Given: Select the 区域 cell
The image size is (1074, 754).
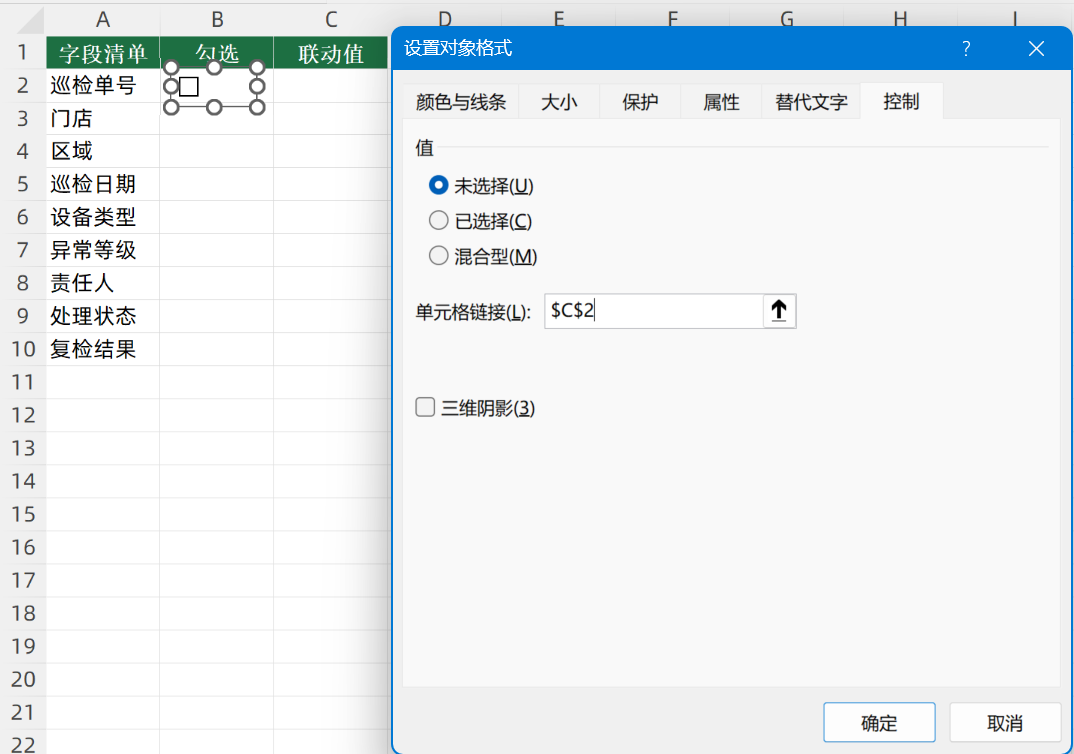Looking at the screenshot, I should (103, 151).
